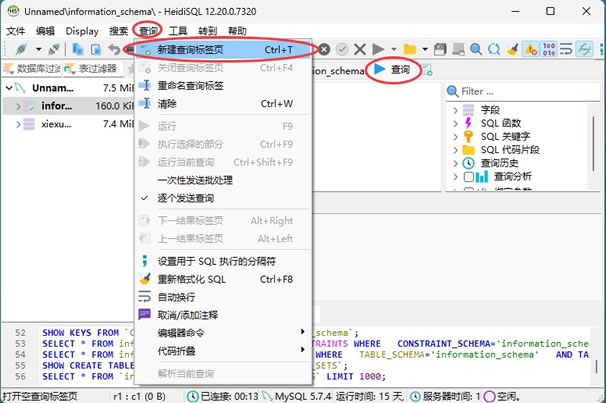Viewport: 606px width, 403px height.
Task: Click the lightning SQL 函数 icon
Action: (x=468, y=123)
